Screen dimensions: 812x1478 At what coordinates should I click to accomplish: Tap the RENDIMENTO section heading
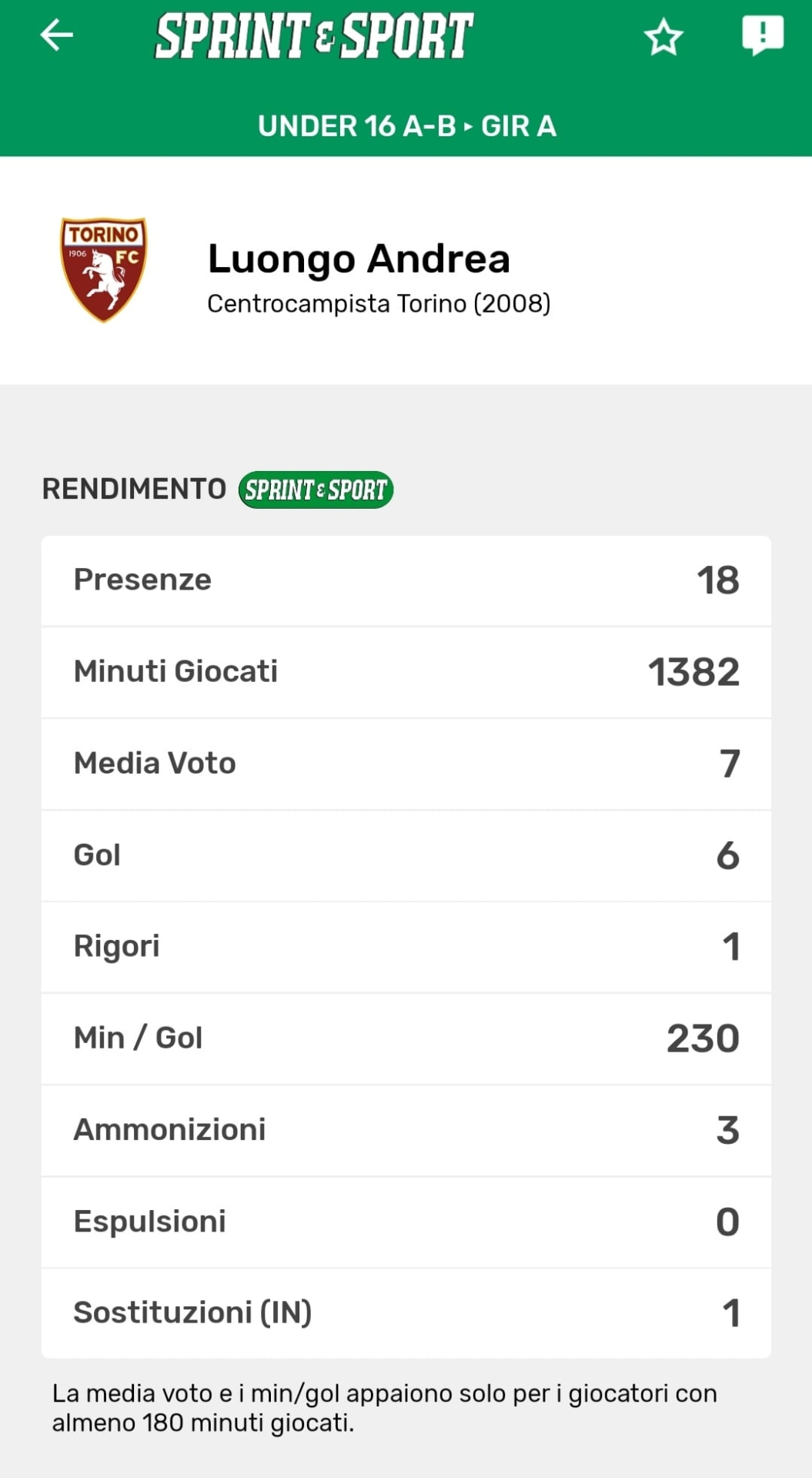point(134,490)
